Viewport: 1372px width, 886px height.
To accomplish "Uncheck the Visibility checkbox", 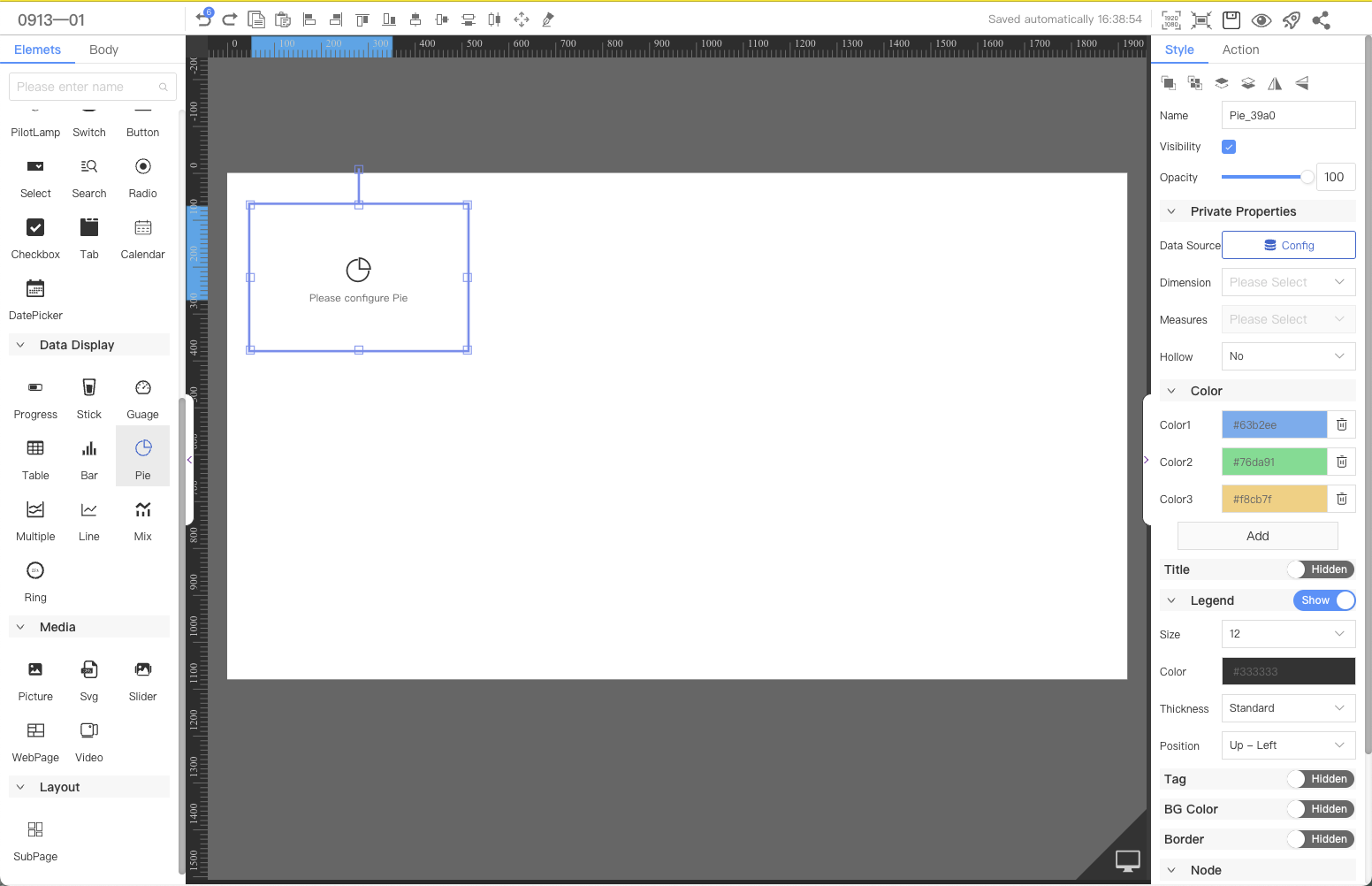I will point(1229,147).
